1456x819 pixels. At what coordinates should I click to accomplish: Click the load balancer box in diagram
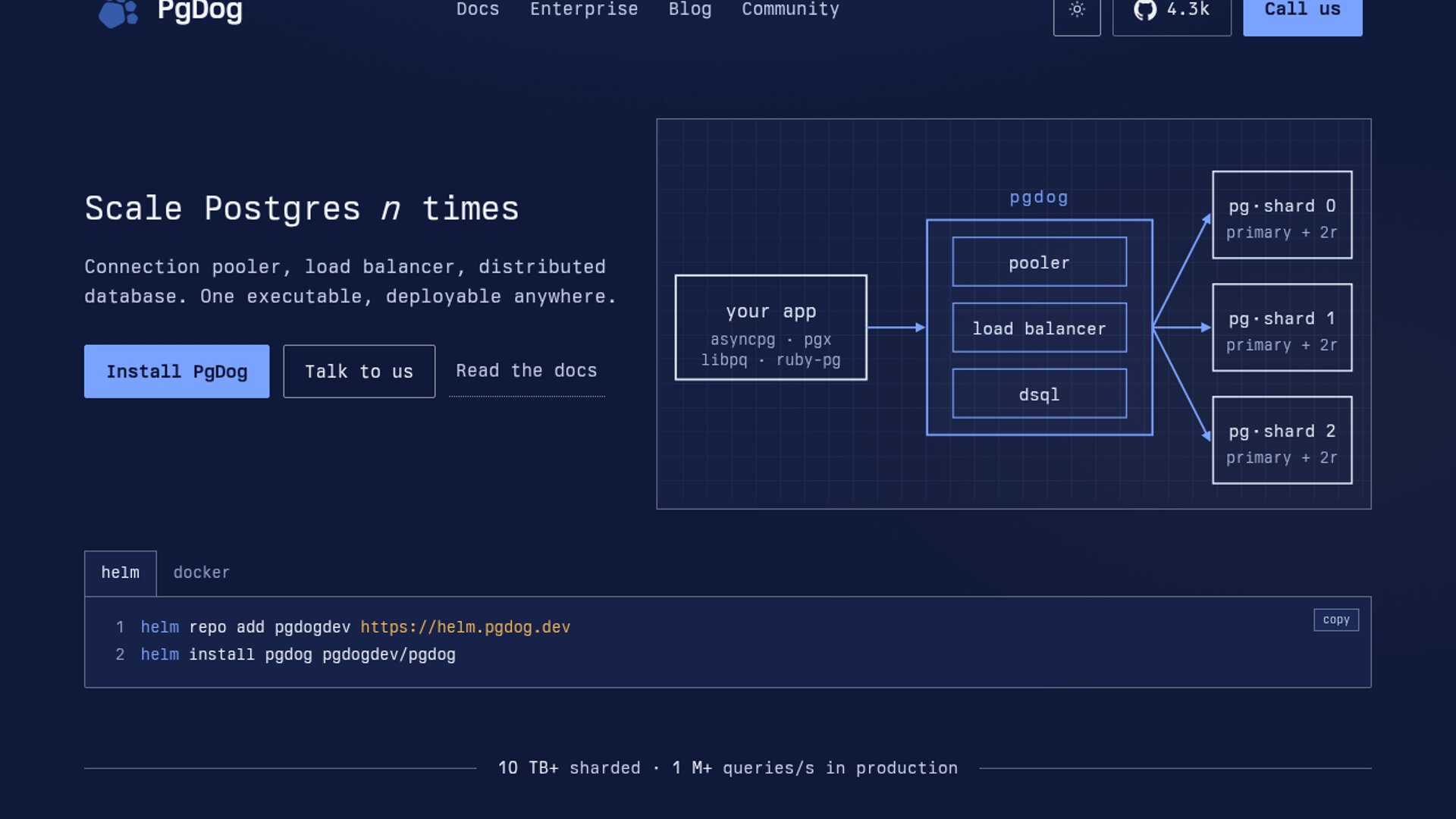(x=1039, y=328)
